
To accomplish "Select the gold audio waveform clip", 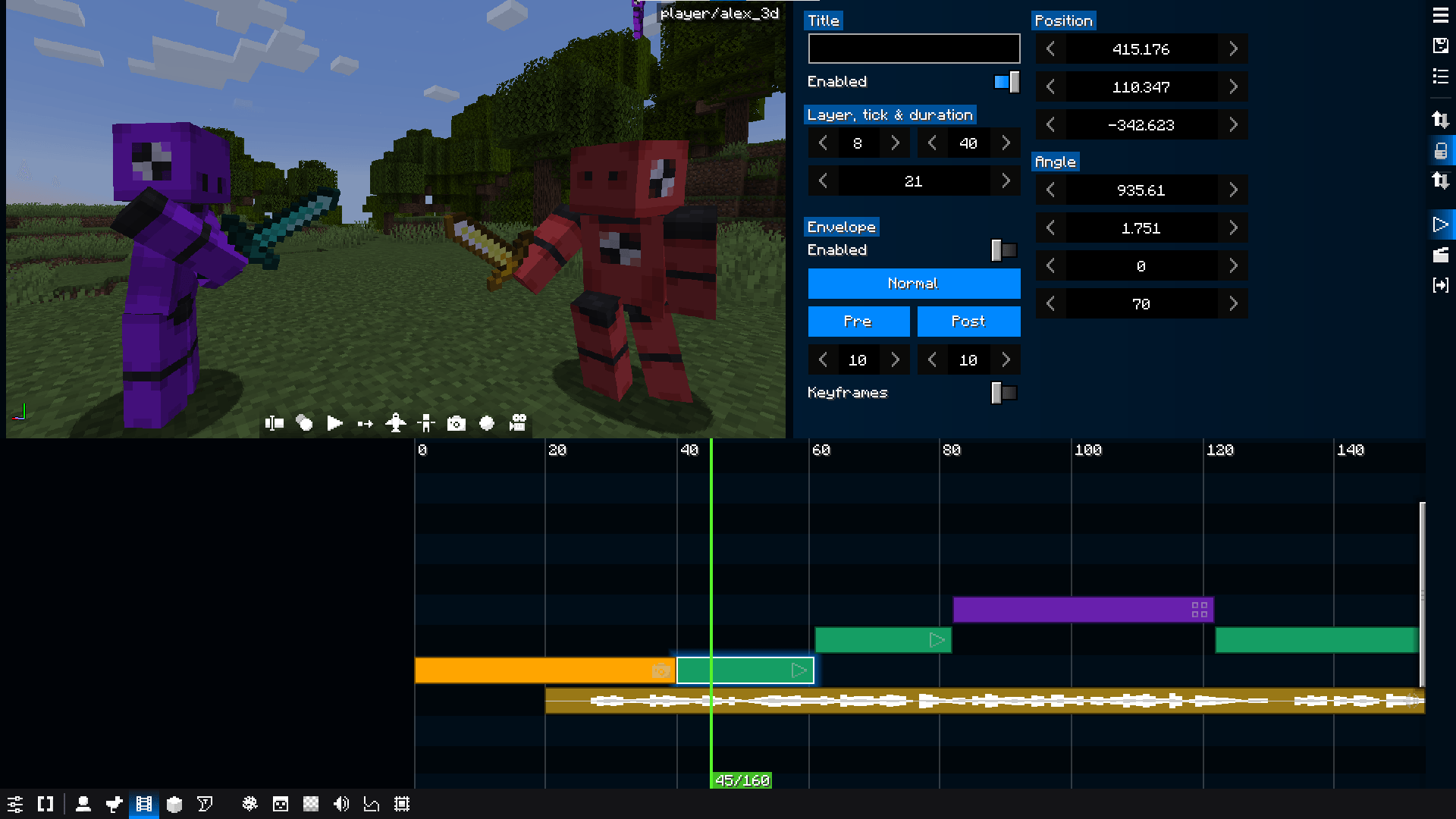I will pos(984,701).
